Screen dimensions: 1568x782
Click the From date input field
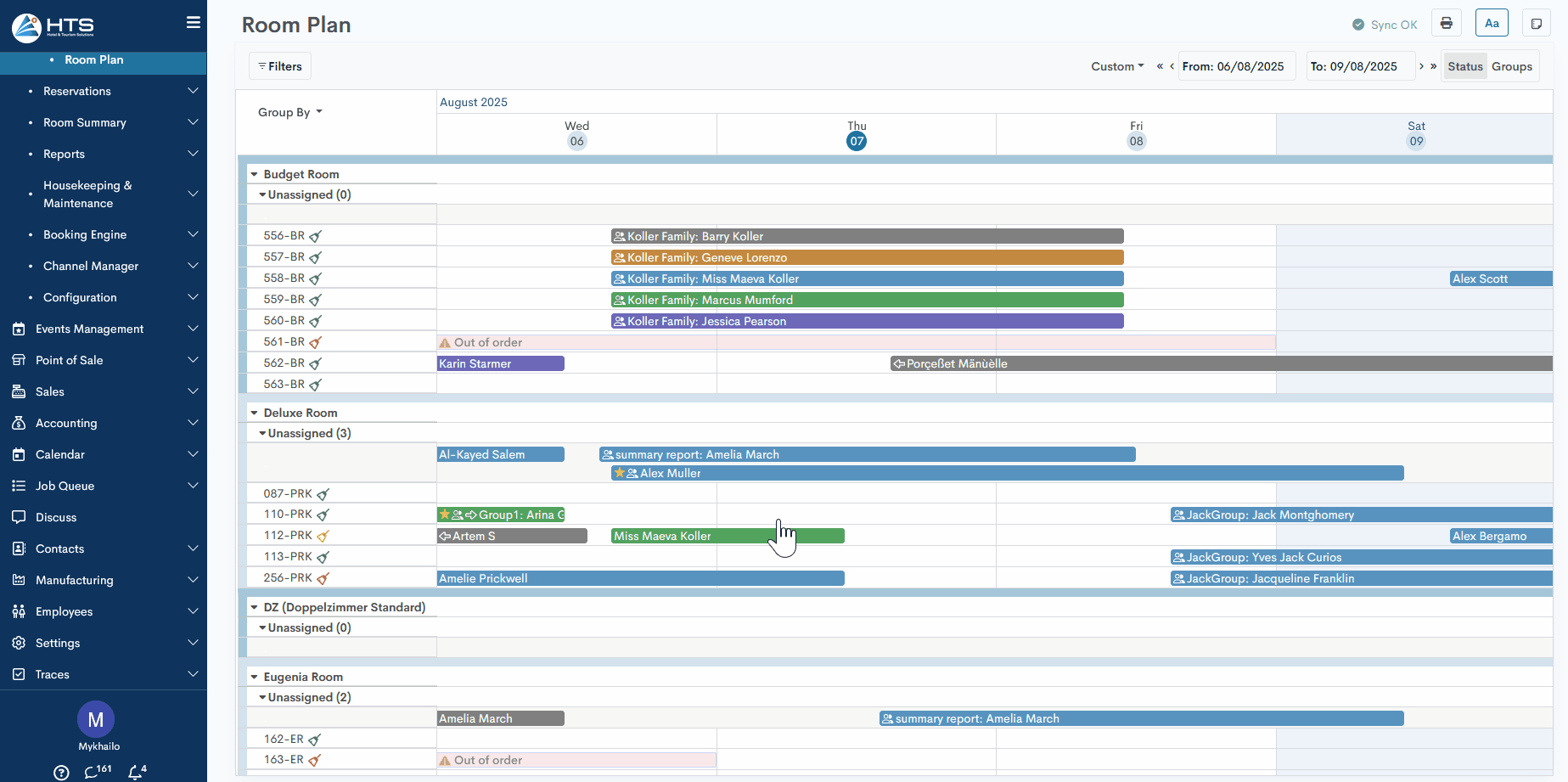pyautogui.click(x=1236, y=66)
